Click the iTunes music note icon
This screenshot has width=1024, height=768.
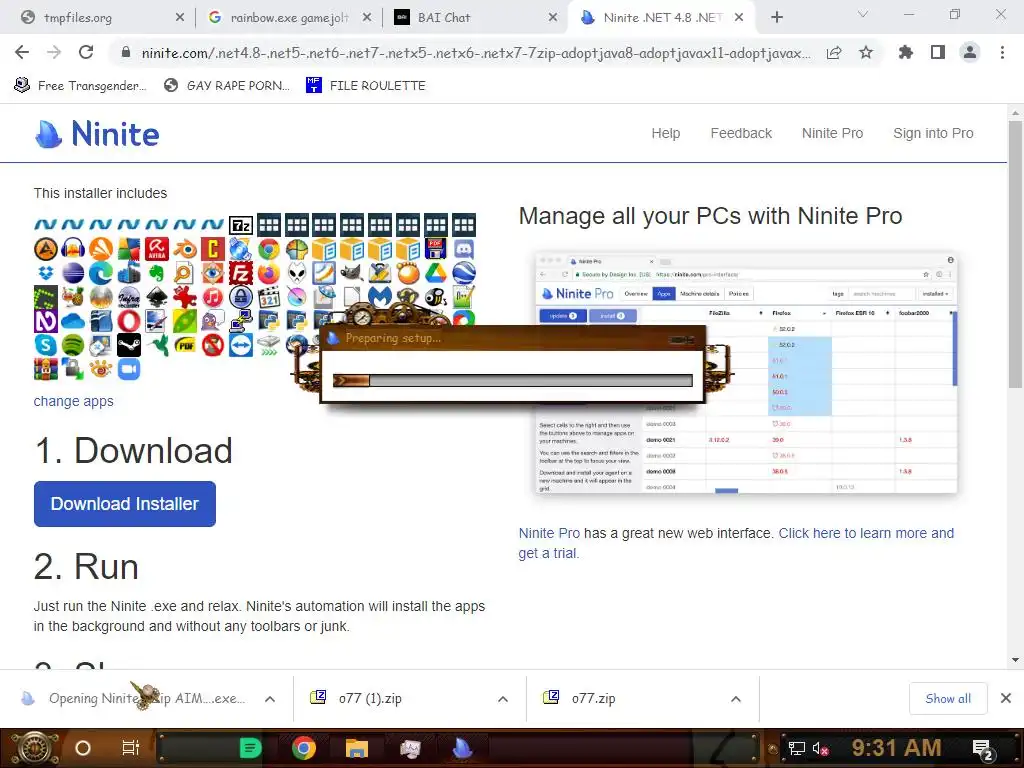coord(213,297)
